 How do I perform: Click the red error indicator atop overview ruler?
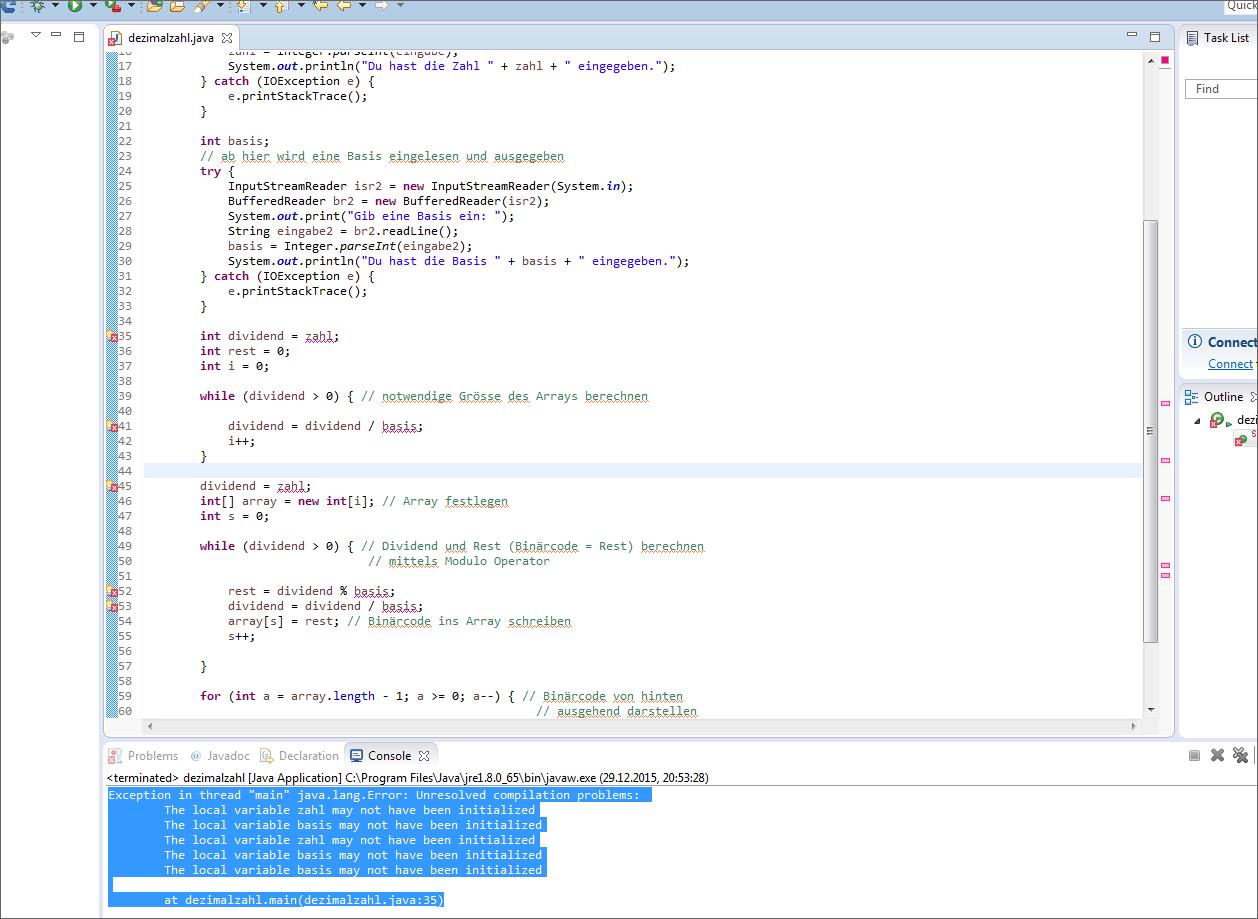[1165, 61]
